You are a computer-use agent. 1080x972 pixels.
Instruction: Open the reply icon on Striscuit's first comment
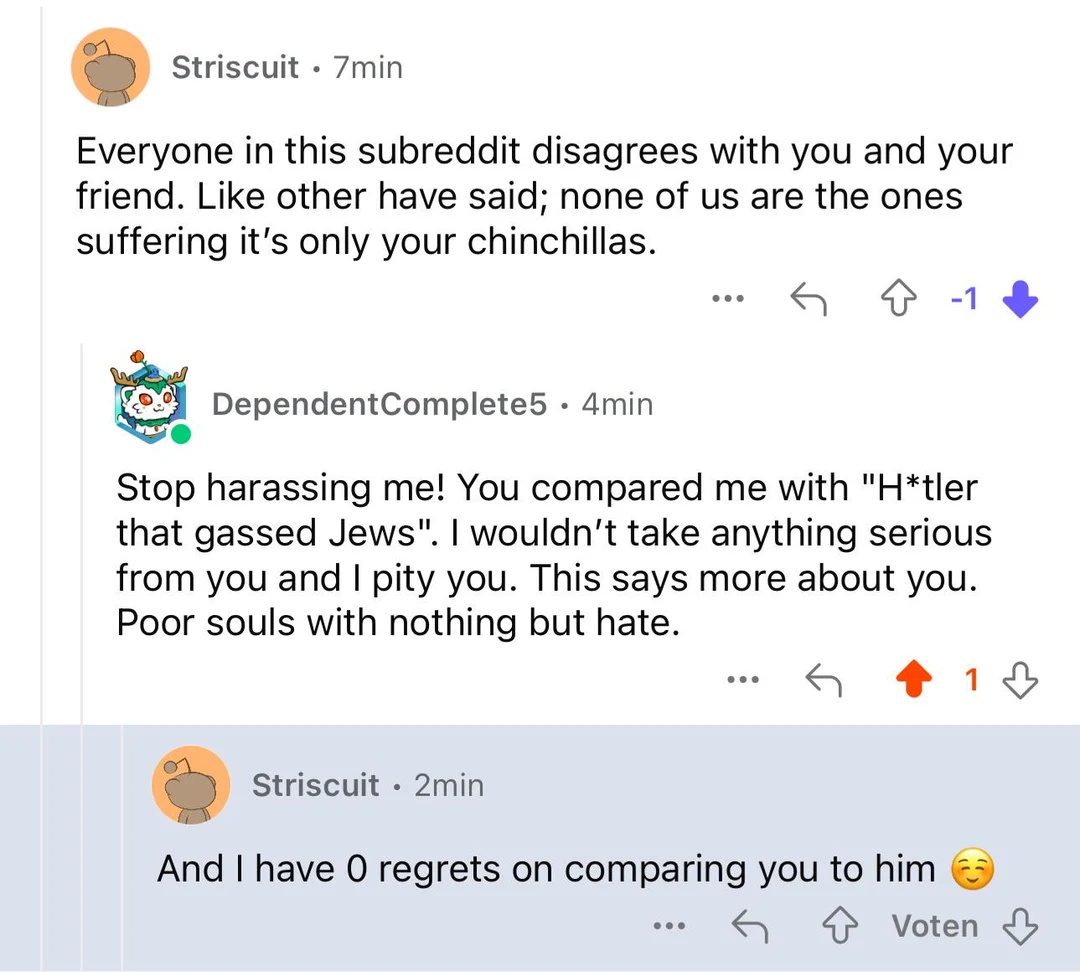click(x=809, y=298)
